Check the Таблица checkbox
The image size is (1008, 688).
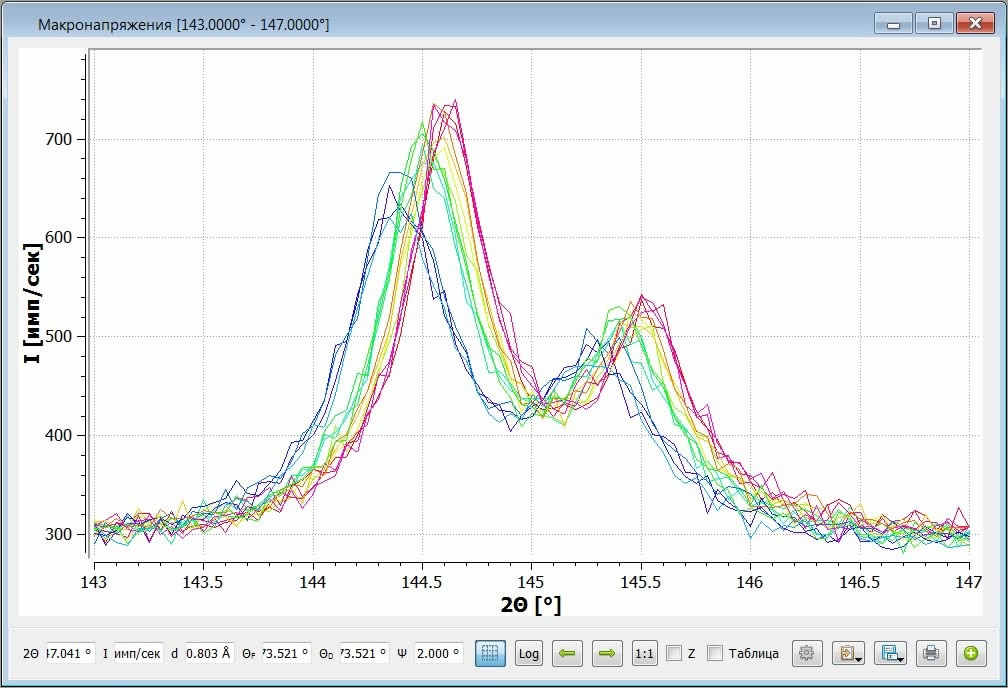tap(715, 654)
